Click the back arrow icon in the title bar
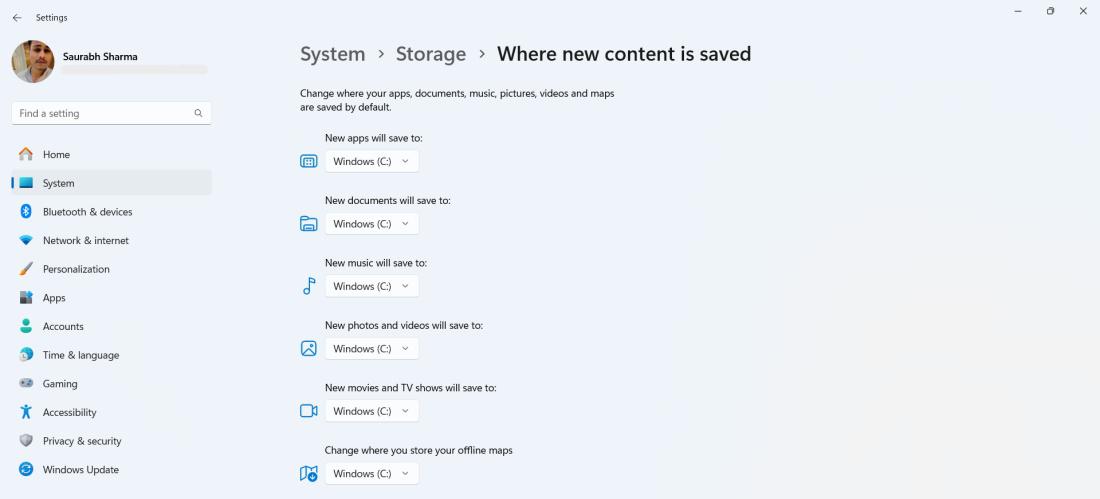Image resolution: width=1100 pixels, height=499 pixels. click(x=17, y=18)
